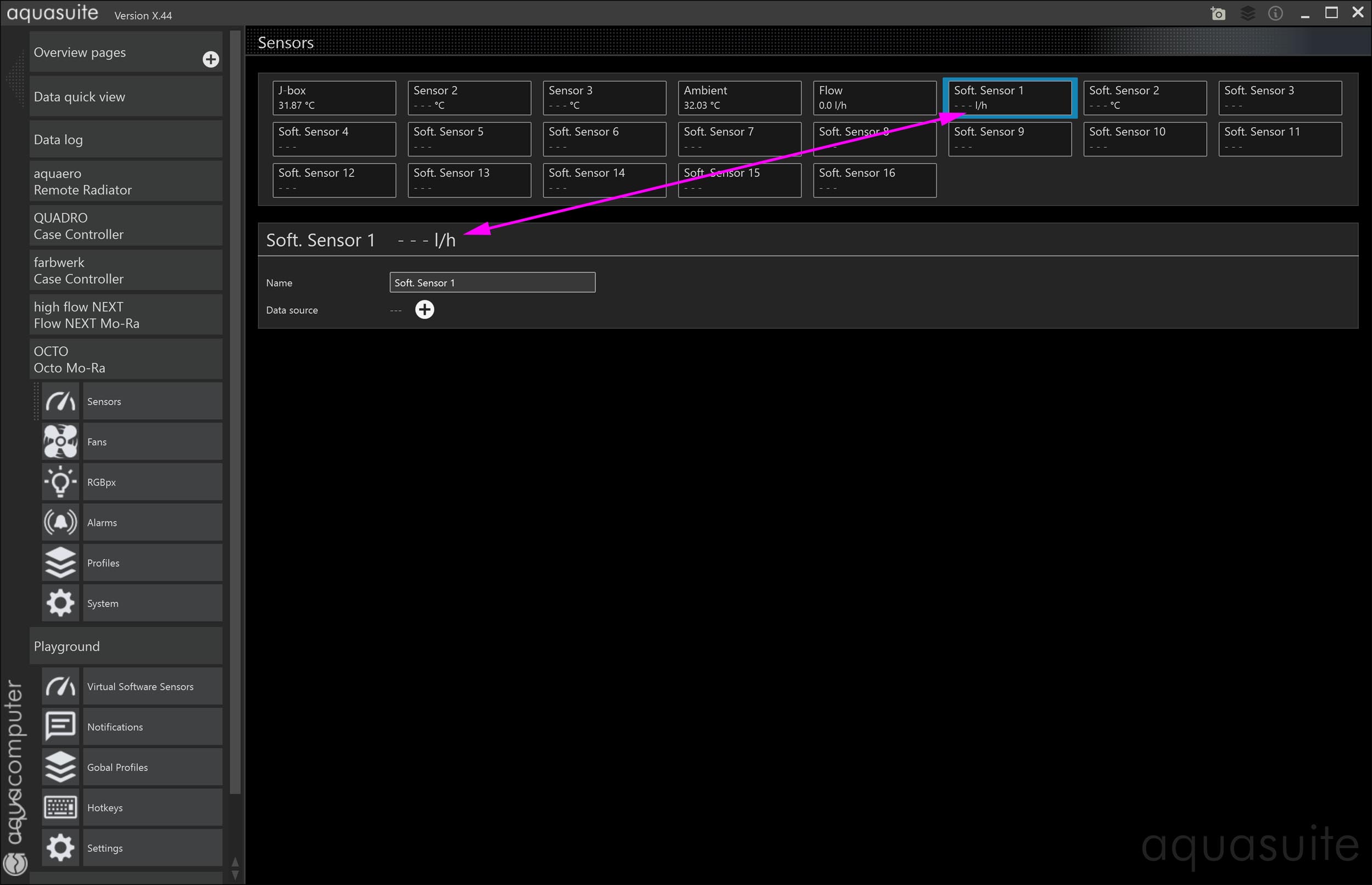This screenshot has height=885, width=1372.
Task: Click the Gobal Profiles layers icon
Action: coord(60,767)
